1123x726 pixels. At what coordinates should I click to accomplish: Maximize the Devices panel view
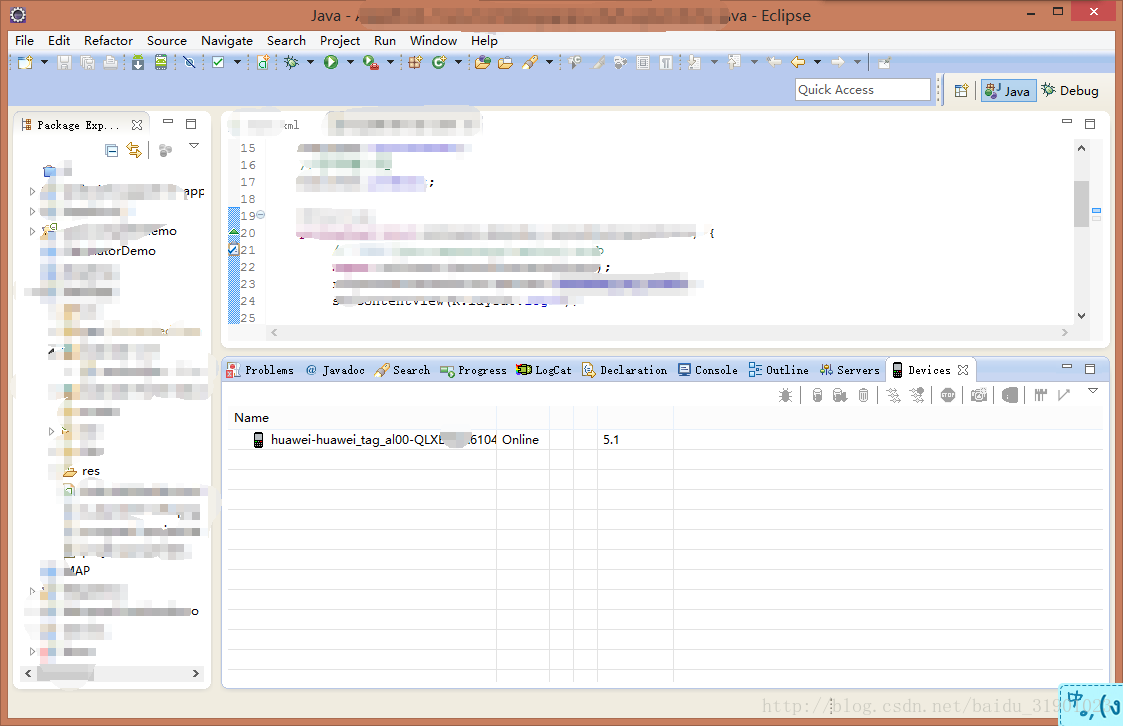(x=1090, y=369)
